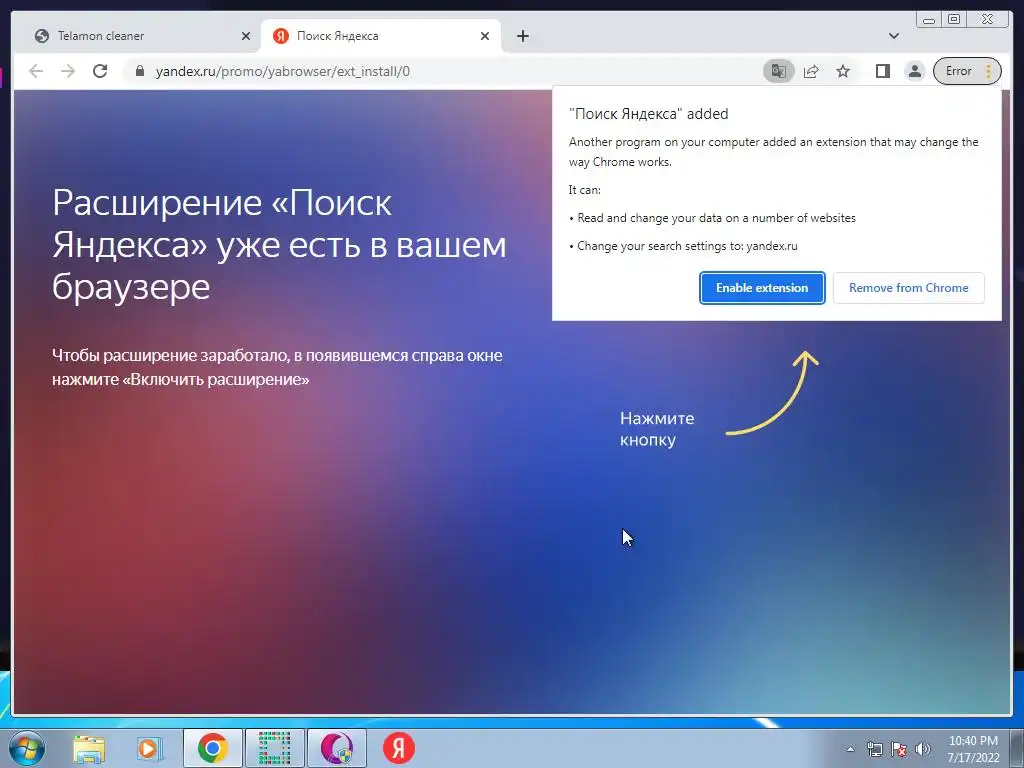The image size is (1024, 768).
Task: Click the popup title '"Поиск Яндекса" added'
Action: coord(648,114)
